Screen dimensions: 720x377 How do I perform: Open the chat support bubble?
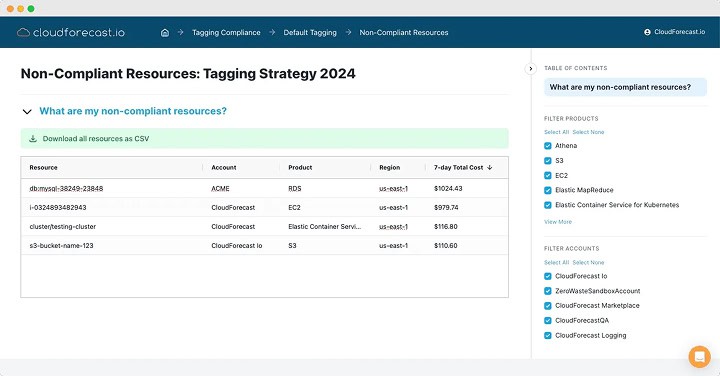click(699, 356)
